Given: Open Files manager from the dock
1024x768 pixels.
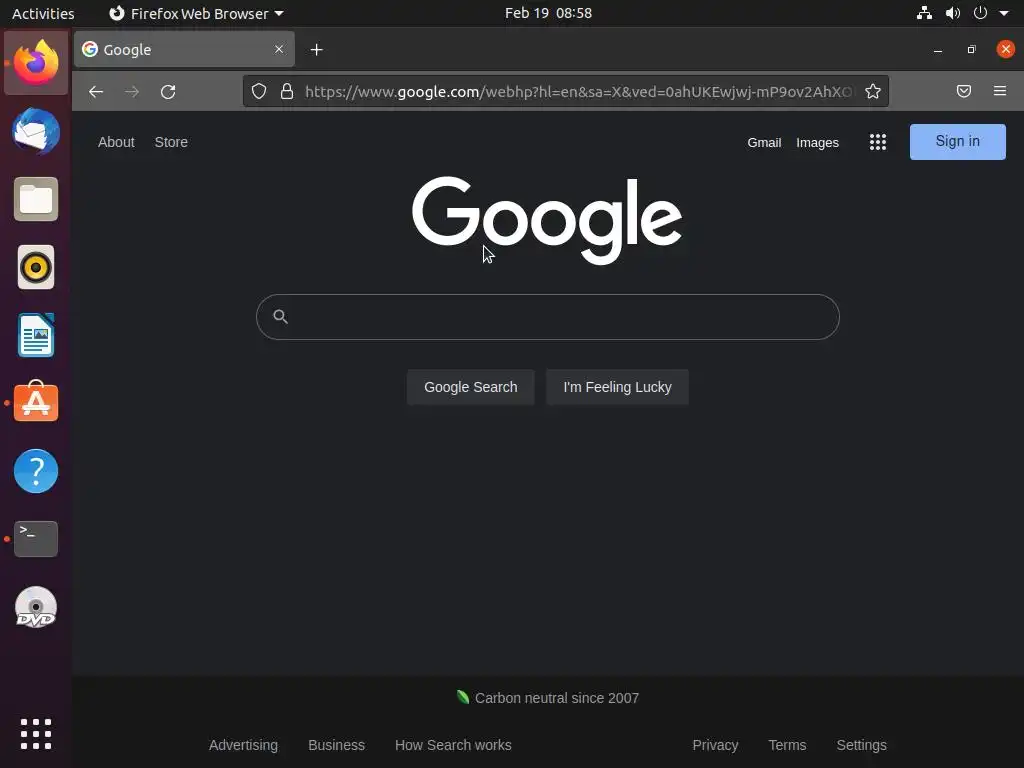Looking at the screenshot, I should 36,199.
